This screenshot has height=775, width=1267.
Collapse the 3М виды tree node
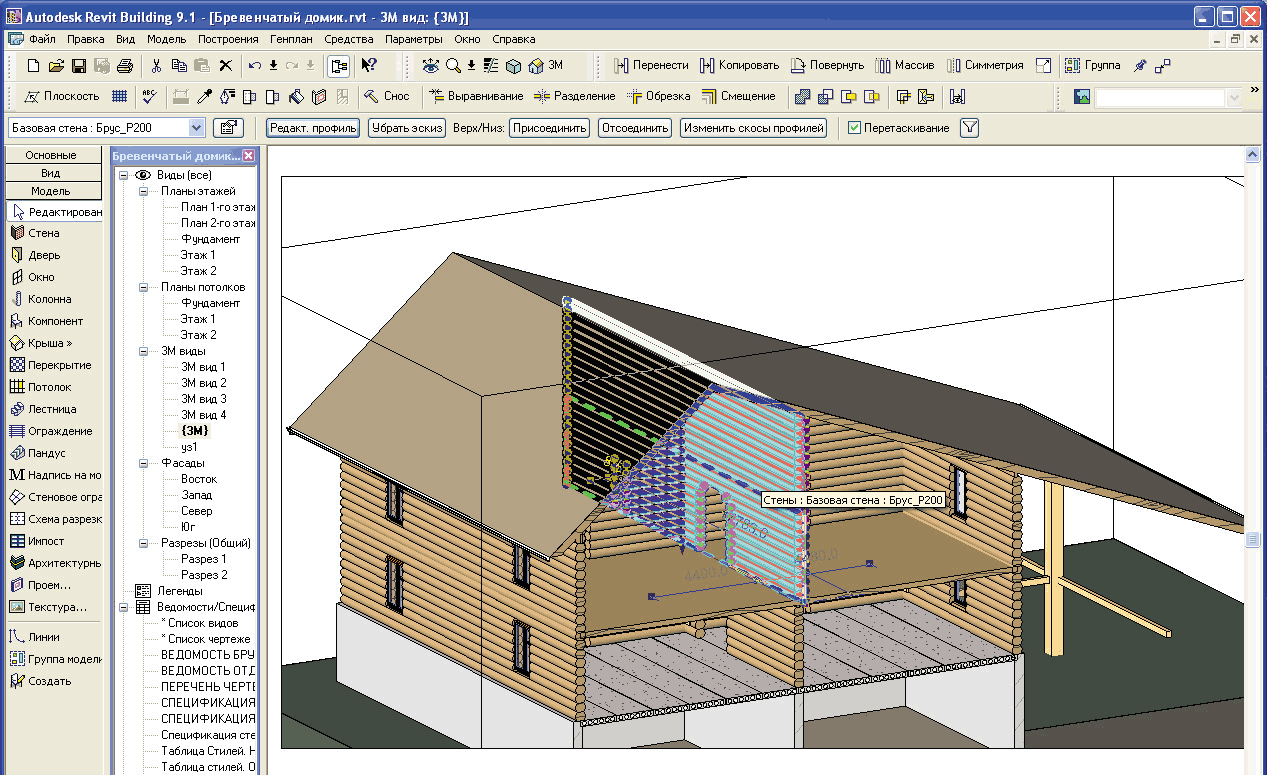pos(143,351)
